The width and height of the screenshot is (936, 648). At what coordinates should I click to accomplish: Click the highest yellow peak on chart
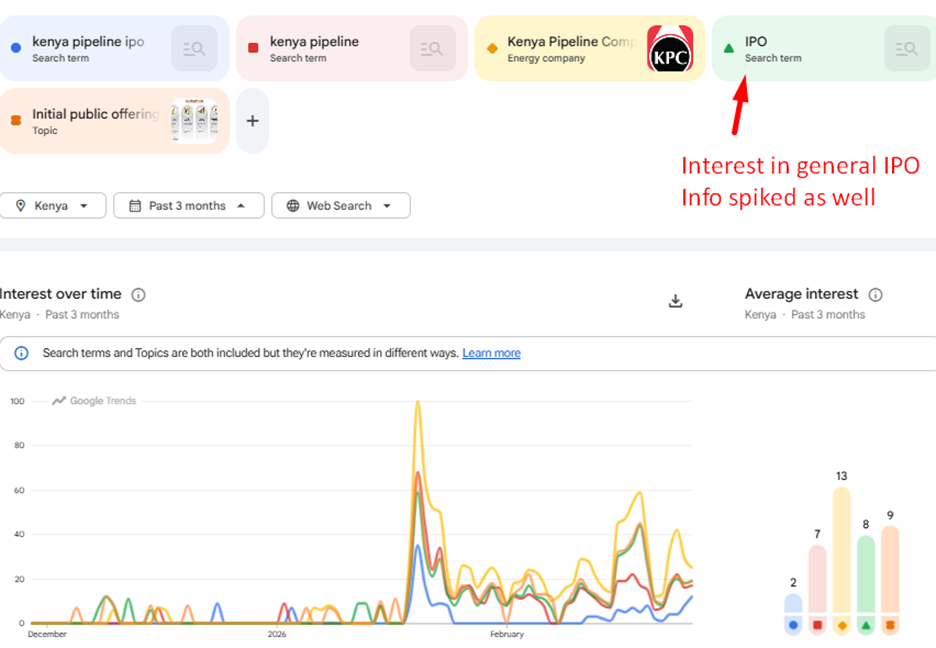click(x=417, y=402)
